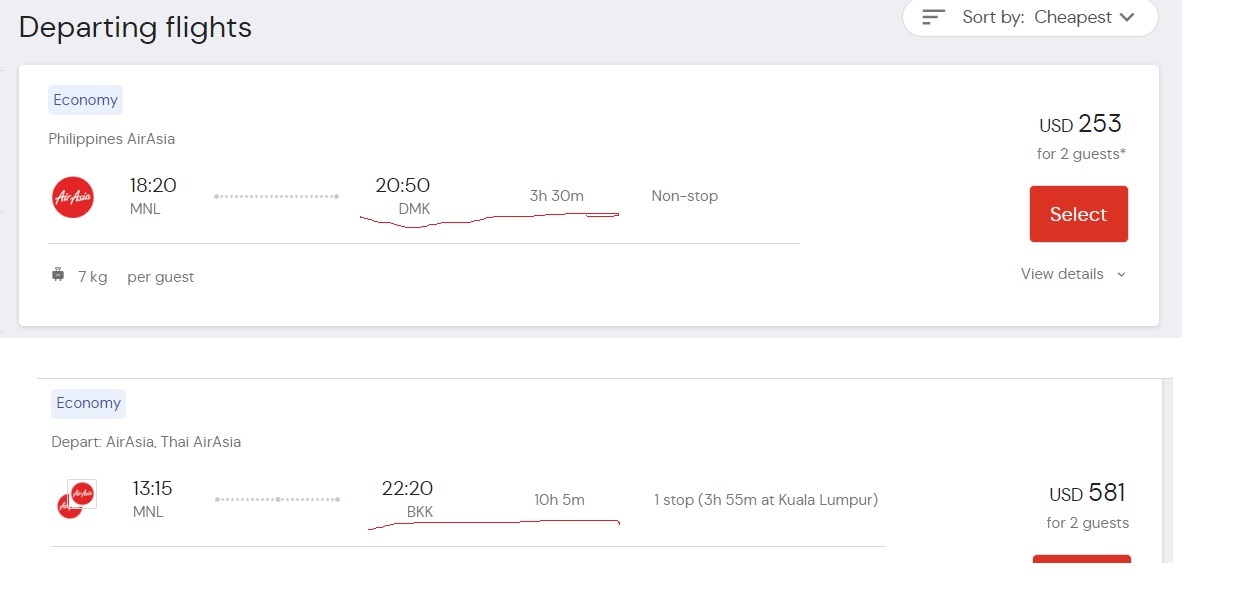
Task: Click the partially visible red Select button
Action: point(1081,558)
